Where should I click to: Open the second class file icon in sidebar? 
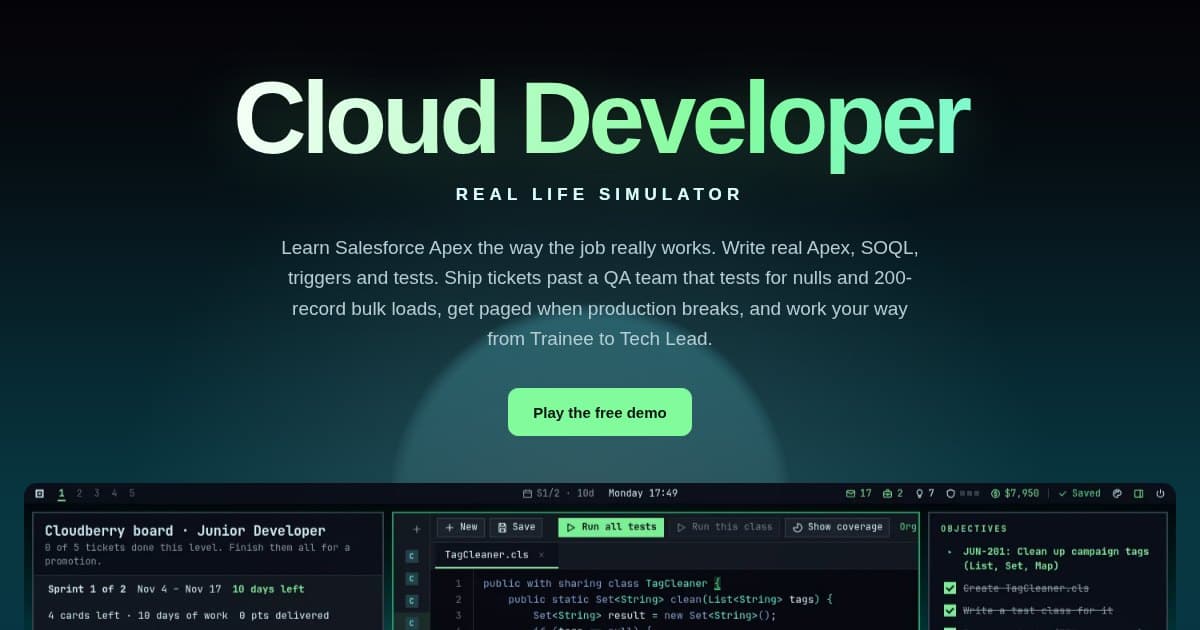411,578
